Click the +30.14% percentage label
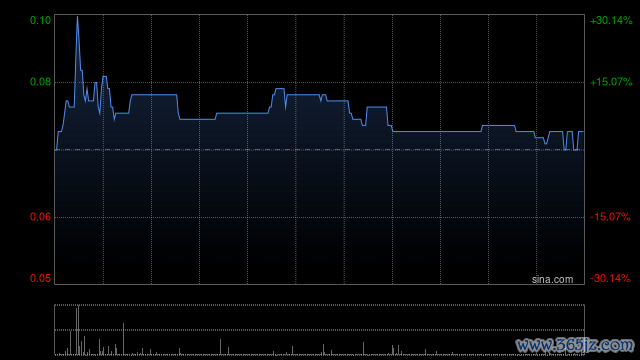This screenshot has height=360, width=640. [x=611, y=20]
